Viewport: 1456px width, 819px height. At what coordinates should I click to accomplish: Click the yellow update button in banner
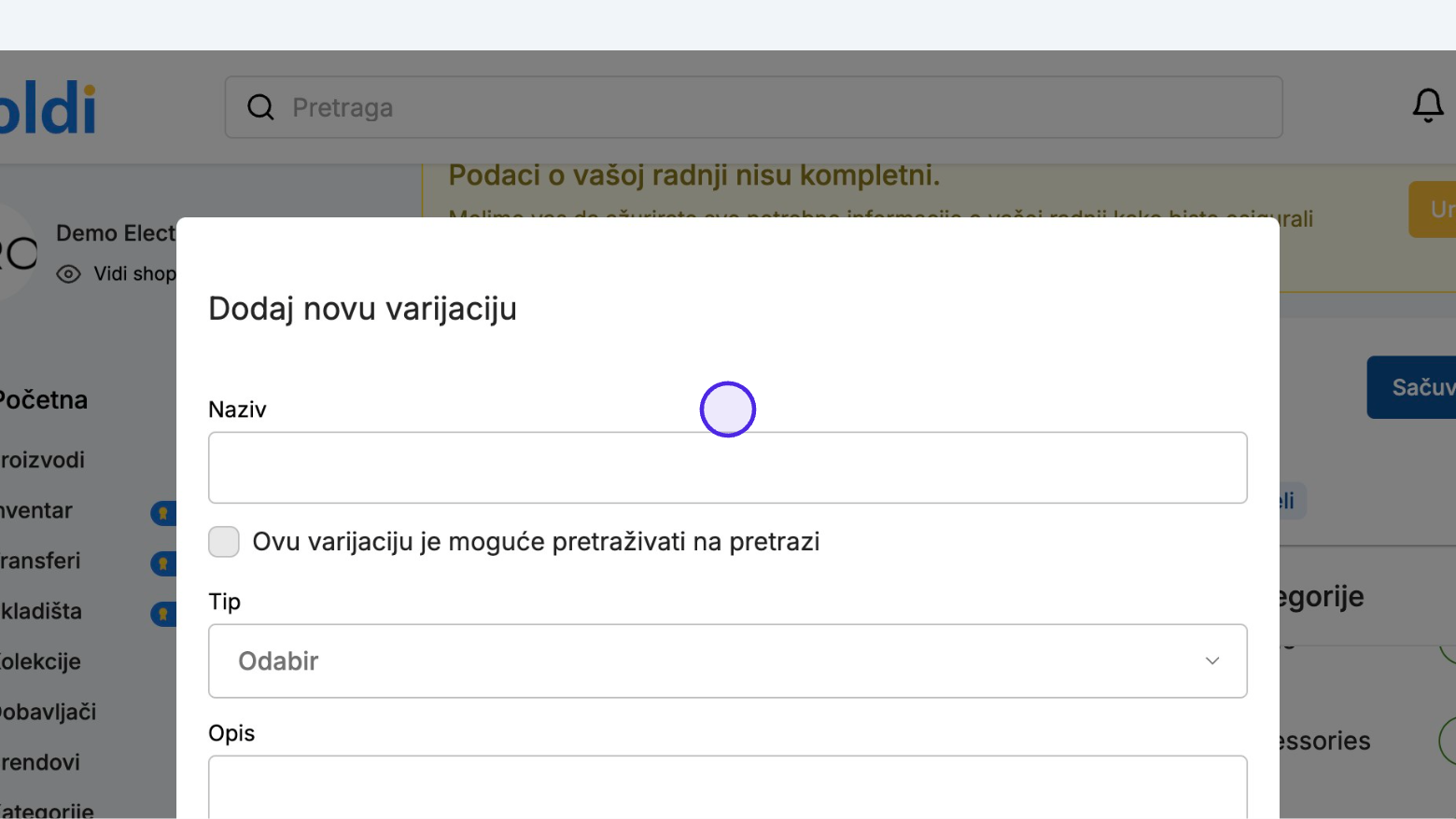1433,209
